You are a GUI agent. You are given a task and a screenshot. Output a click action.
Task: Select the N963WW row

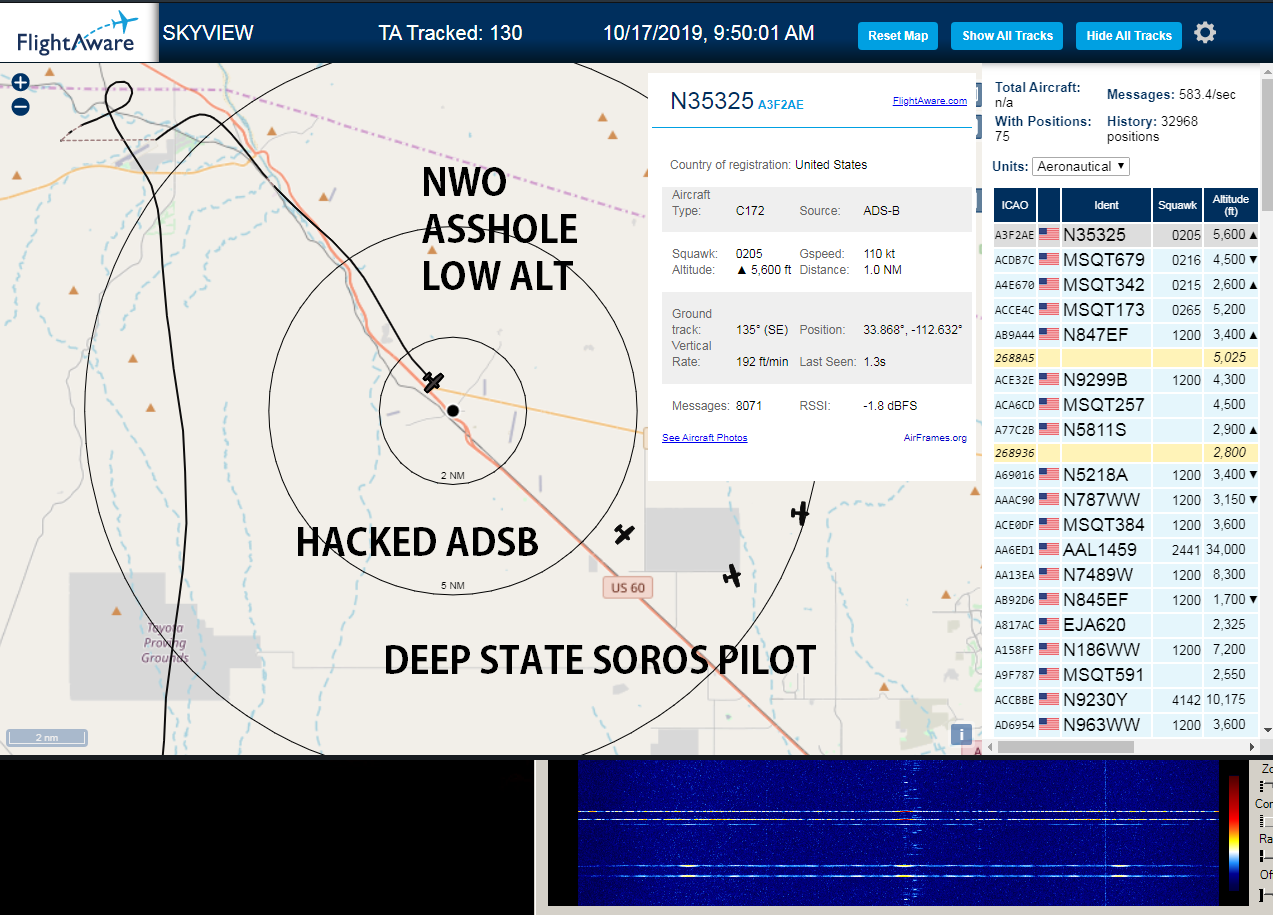click(1126, 725)
